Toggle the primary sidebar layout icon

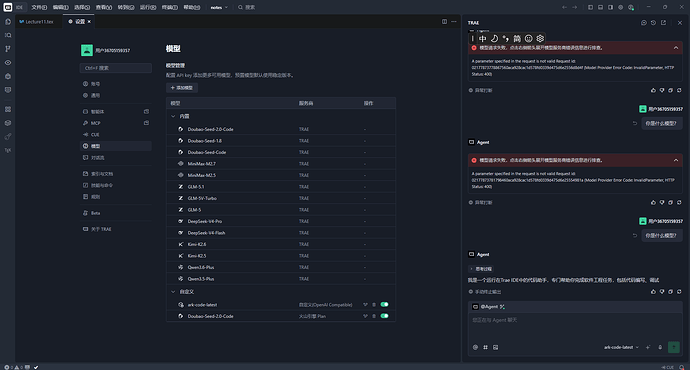pos(591,7)
